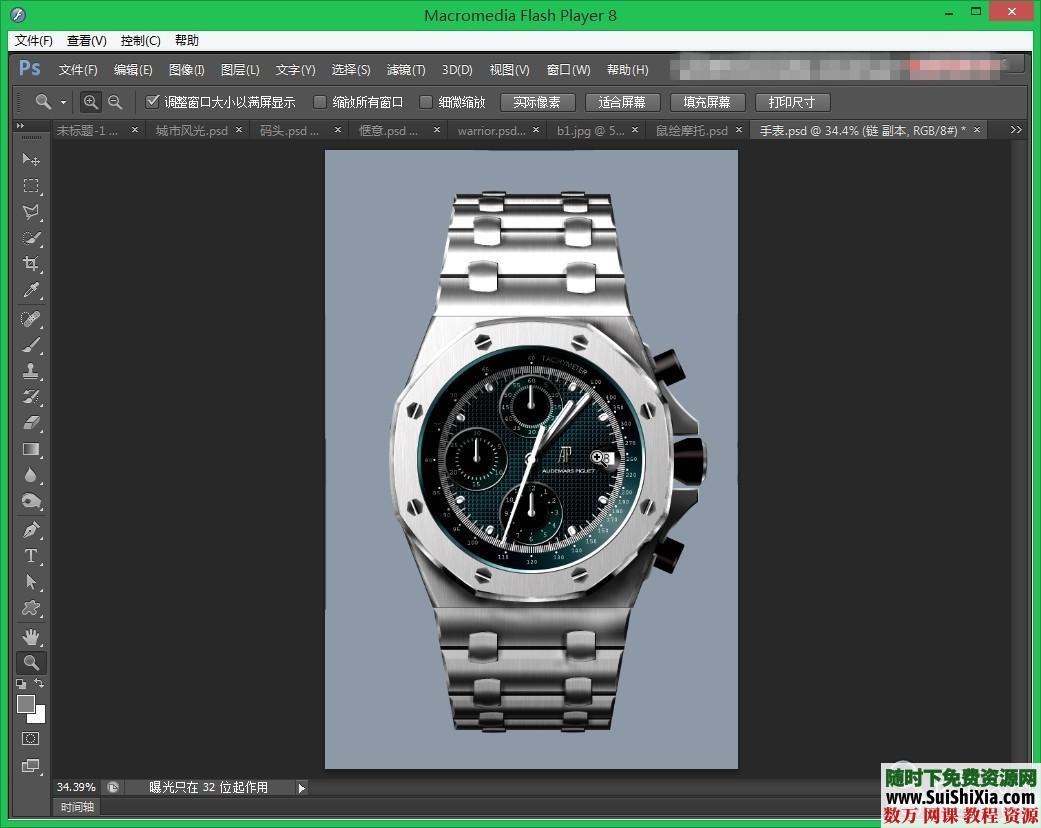Pick the Healing Brush tool

pos(31,318)
